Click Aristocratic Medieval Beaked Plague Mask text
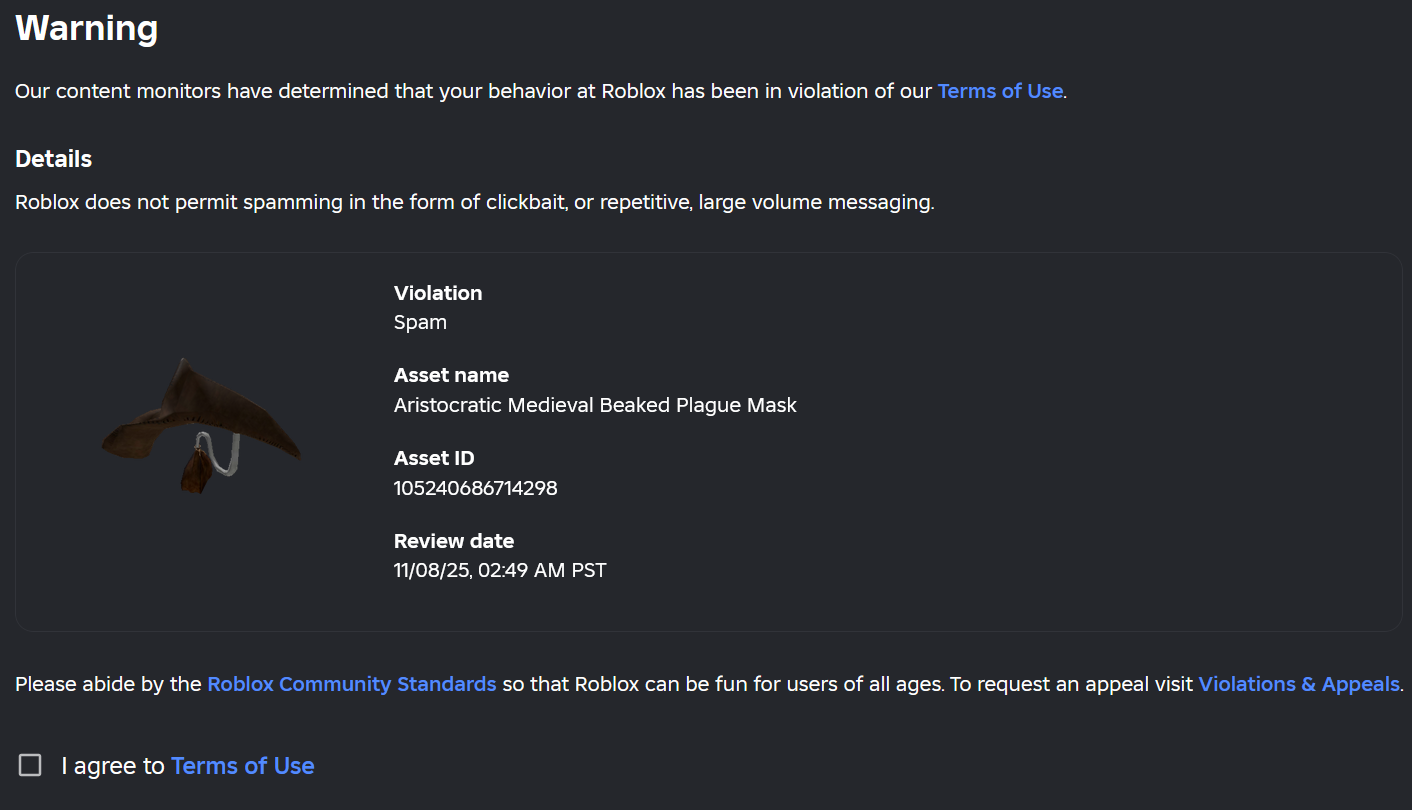Image resolution: width=1412 pixels, height=810 pixels. click(595, 405)
